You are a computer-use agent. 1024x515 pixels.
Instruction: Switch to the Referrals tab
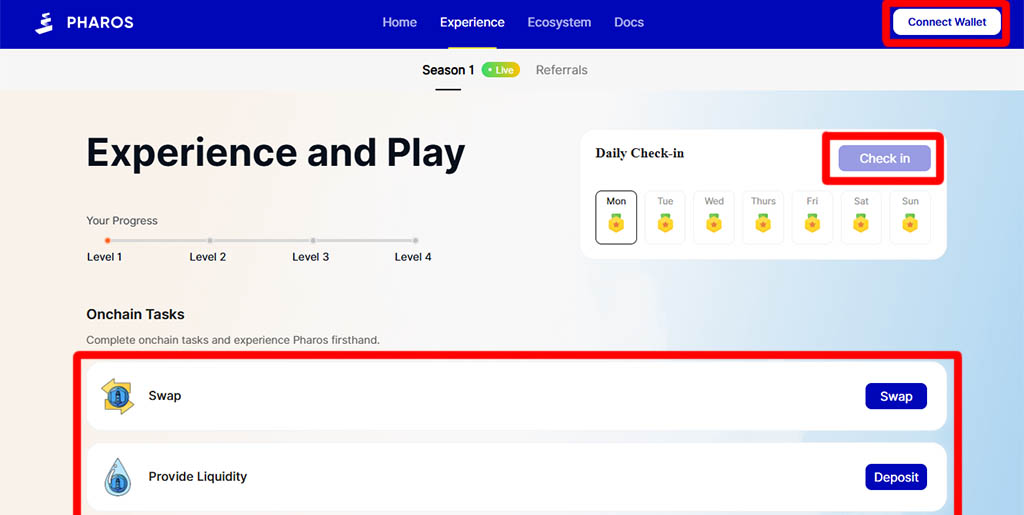click(562, 70)
